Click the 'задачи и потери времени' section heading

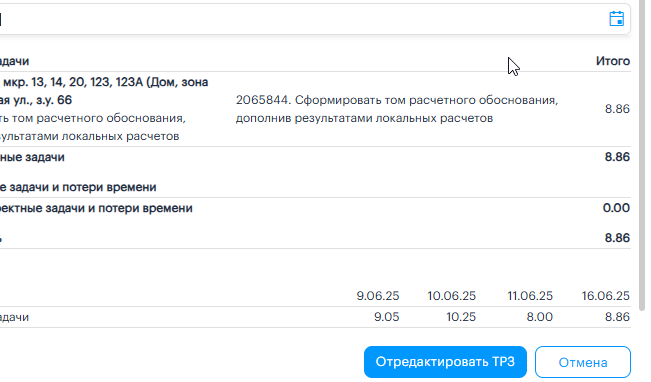(78, 187)
